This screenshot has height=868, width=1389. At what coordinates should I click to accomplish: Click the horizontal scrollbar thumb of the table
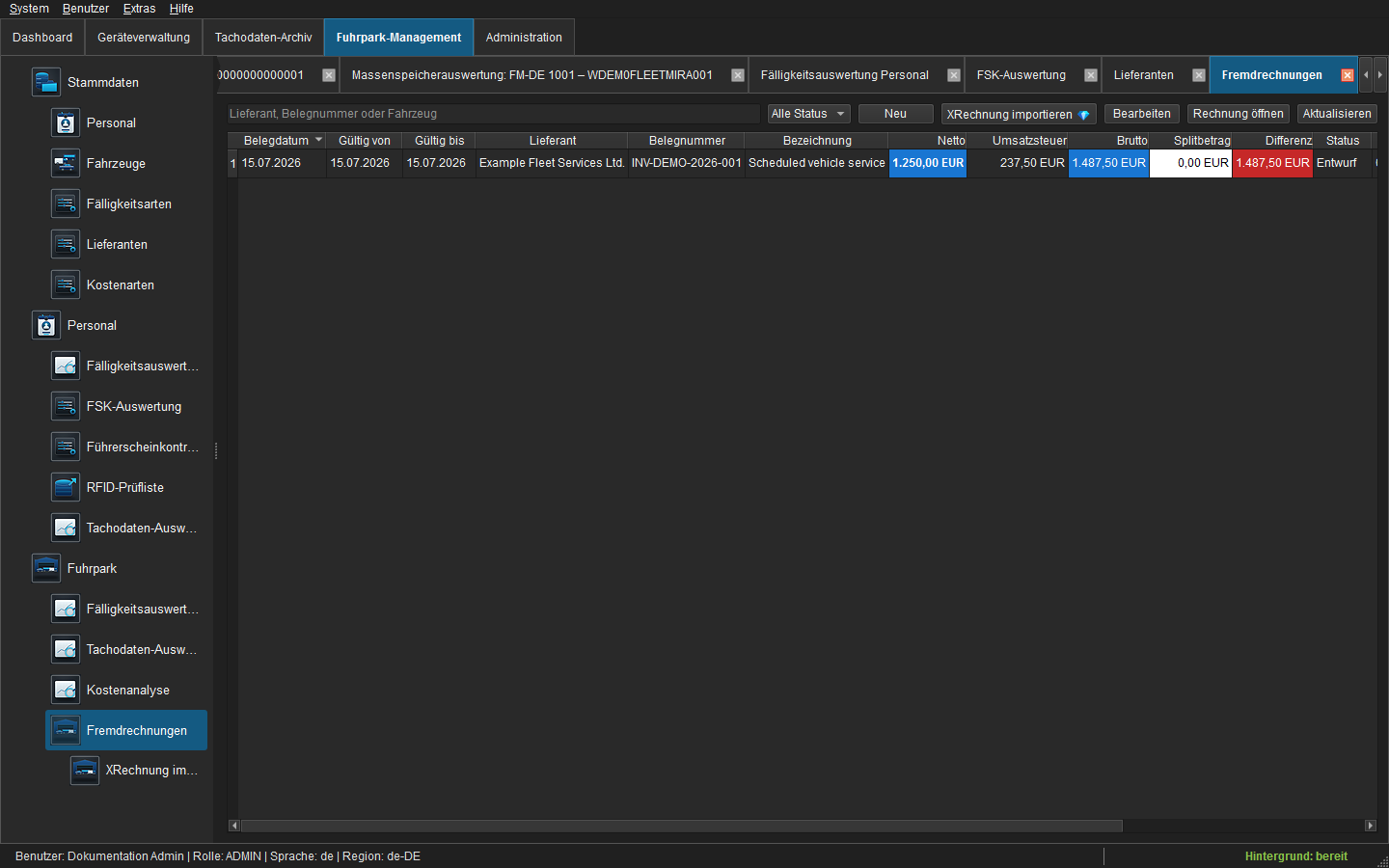coord(681,826)
